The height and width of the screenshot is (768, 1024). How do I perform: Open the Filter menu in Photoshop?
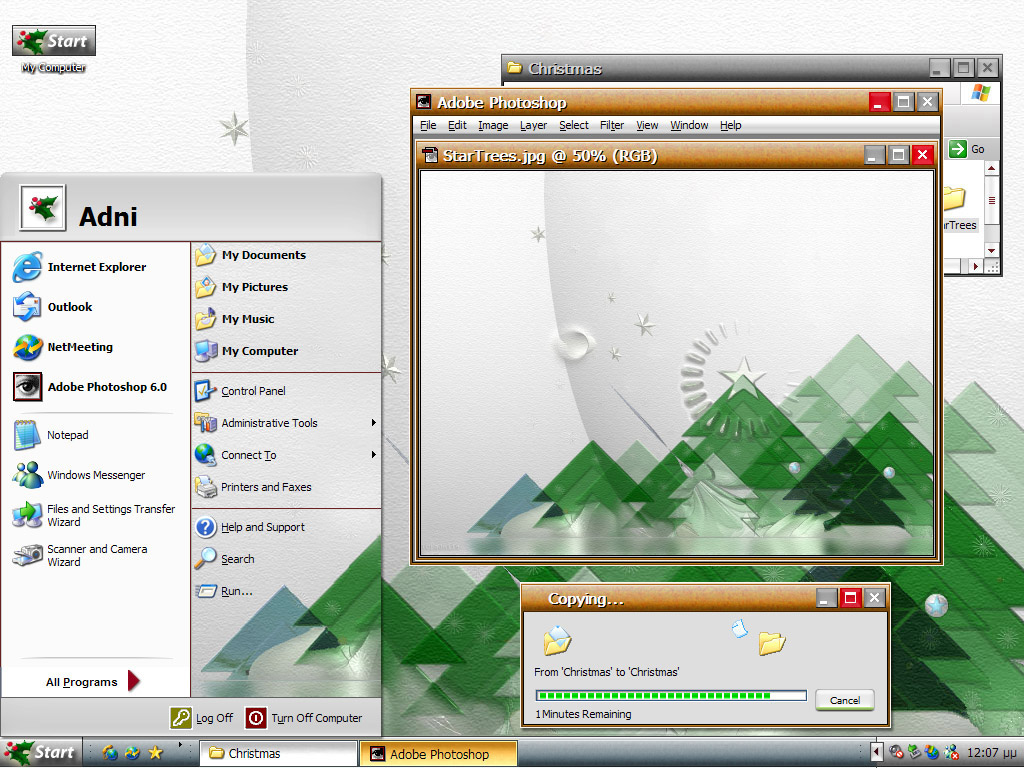pos(612,125)
